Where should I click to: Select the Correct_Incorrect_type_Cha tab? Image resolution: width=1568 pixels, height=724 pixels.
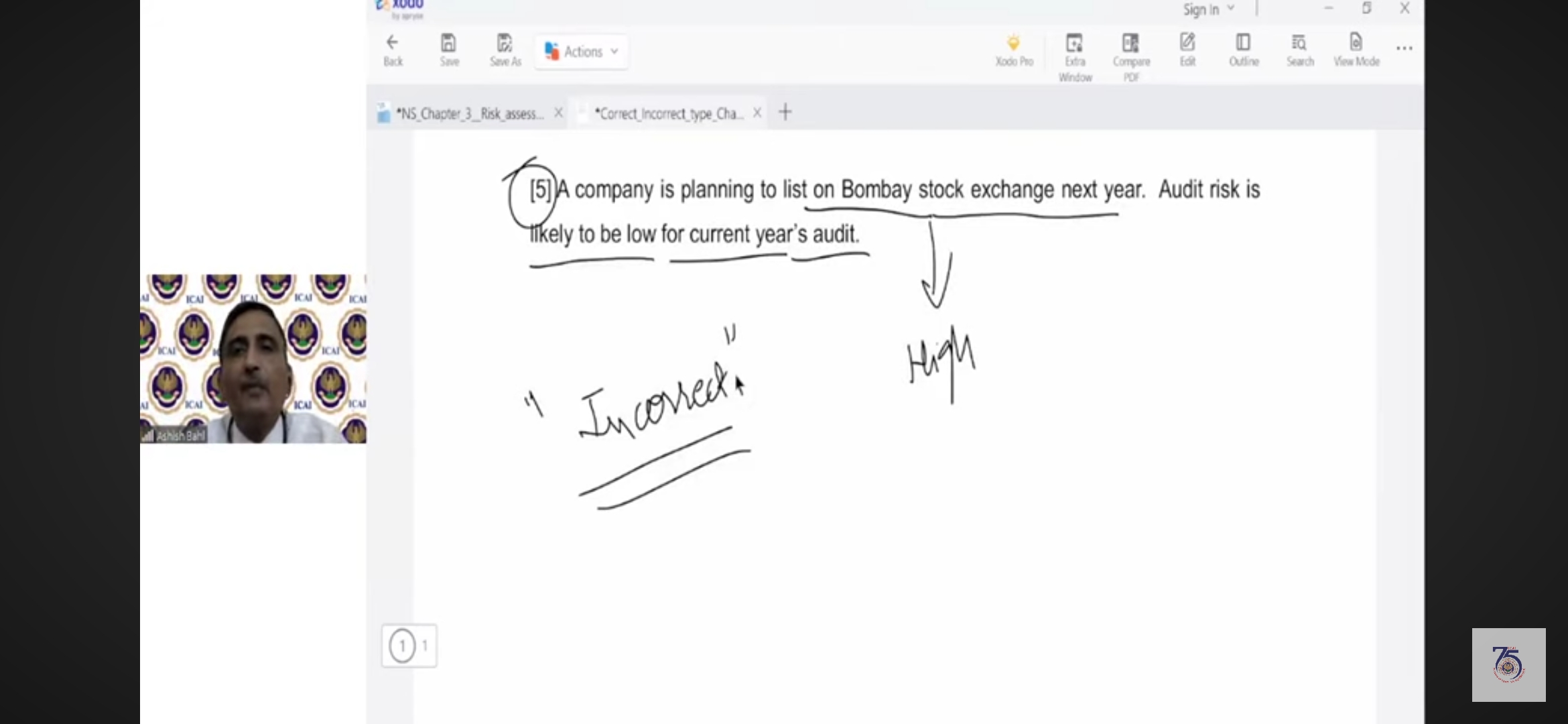pyautogui.click(x=668, y=113)
